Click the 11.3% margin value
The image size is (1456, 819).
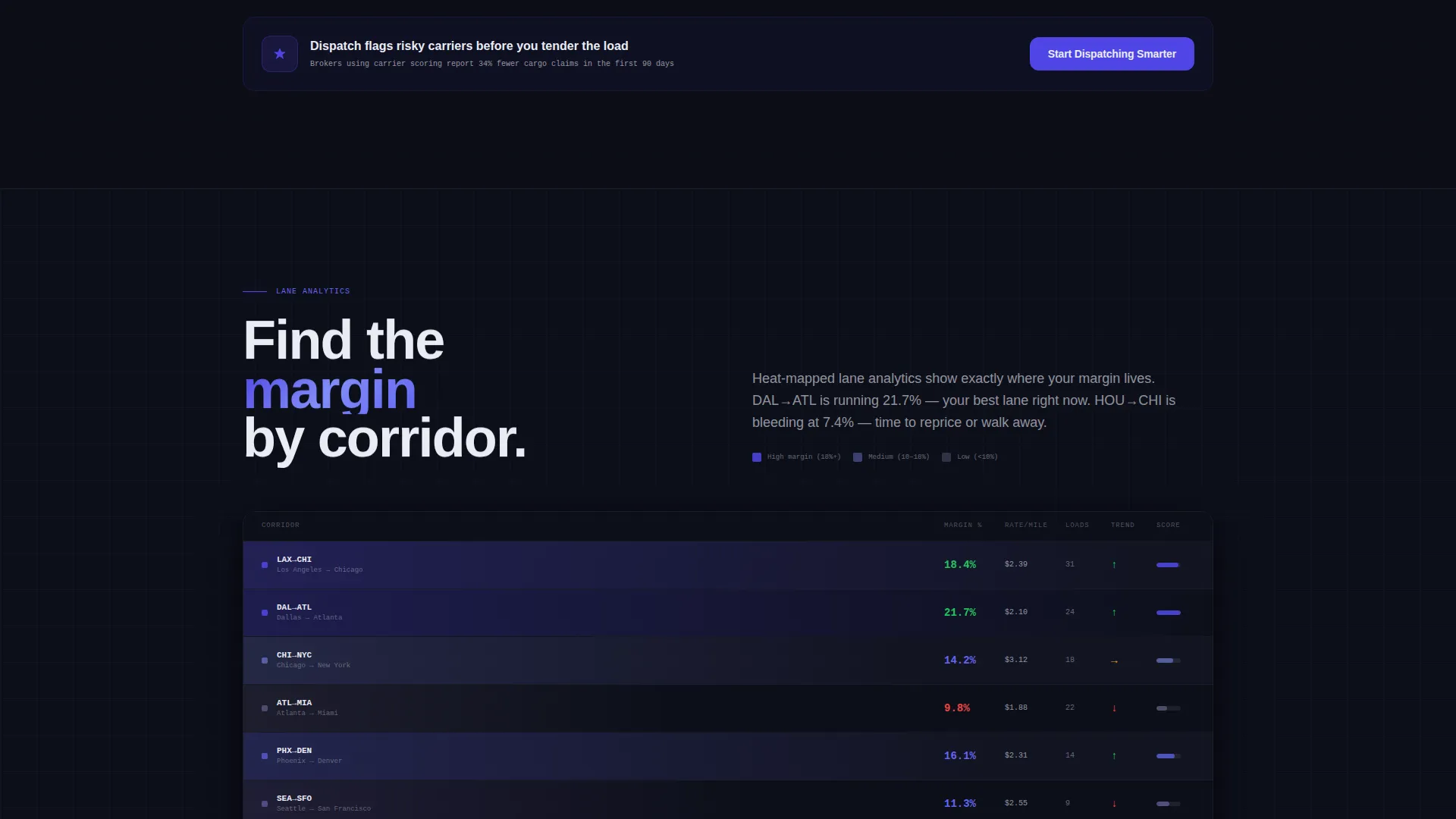point(960,804)
